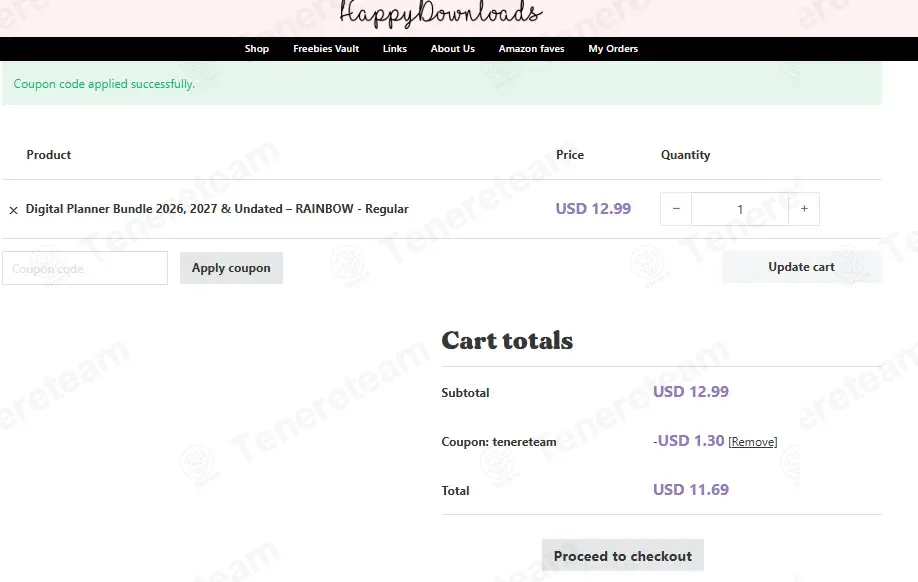918x582 pixels.
Task: Decrease quantity with the minus button
Action: coord(676,209)
